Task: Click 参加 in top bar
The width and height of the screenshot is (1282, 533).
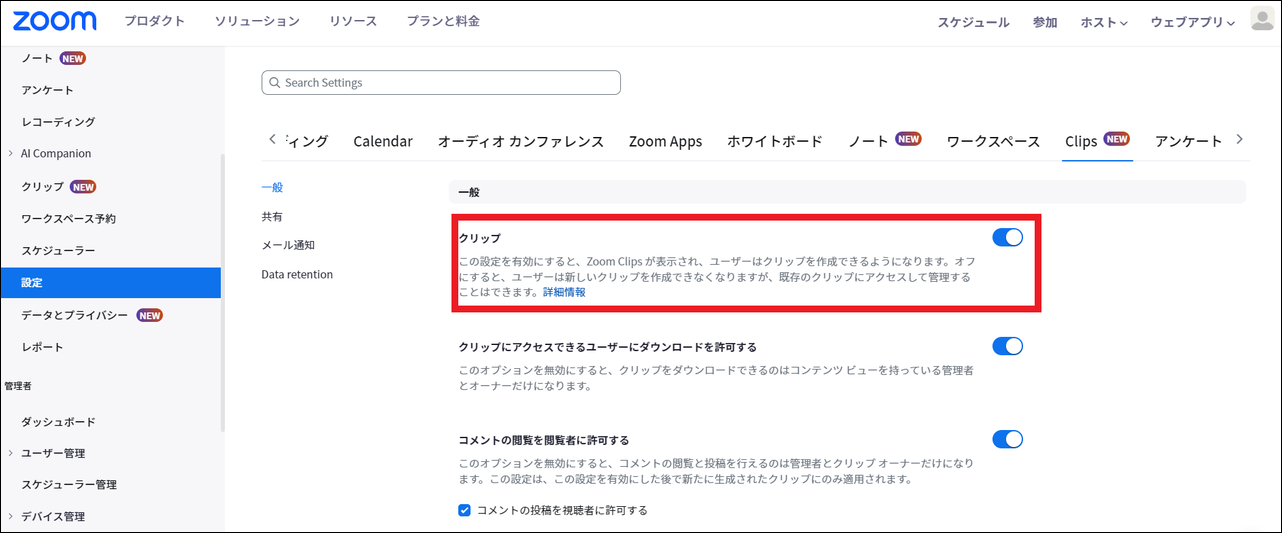Action: [x=1045, y=22]
